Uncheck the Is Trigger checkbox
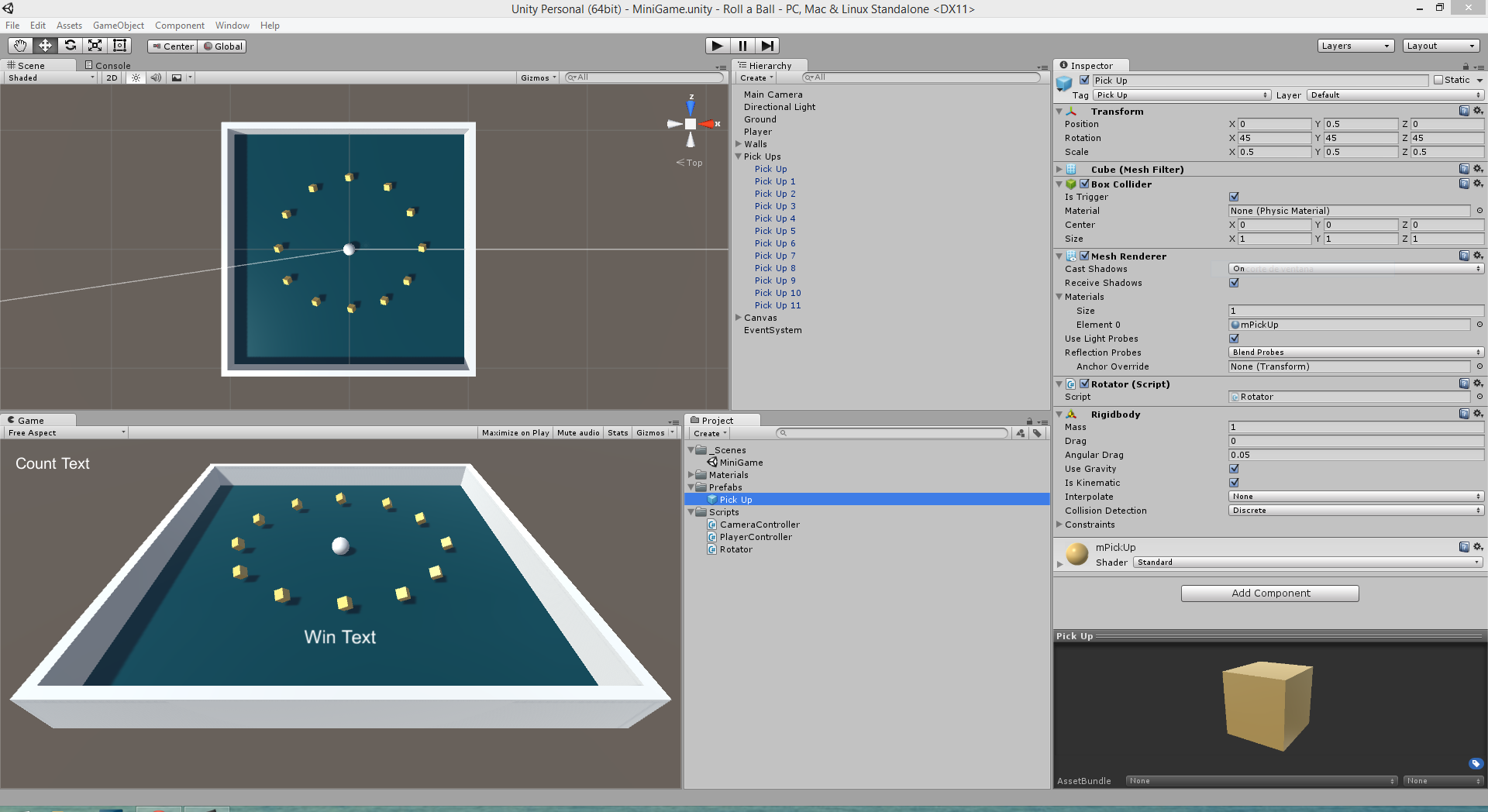 tap(1234, 197)
